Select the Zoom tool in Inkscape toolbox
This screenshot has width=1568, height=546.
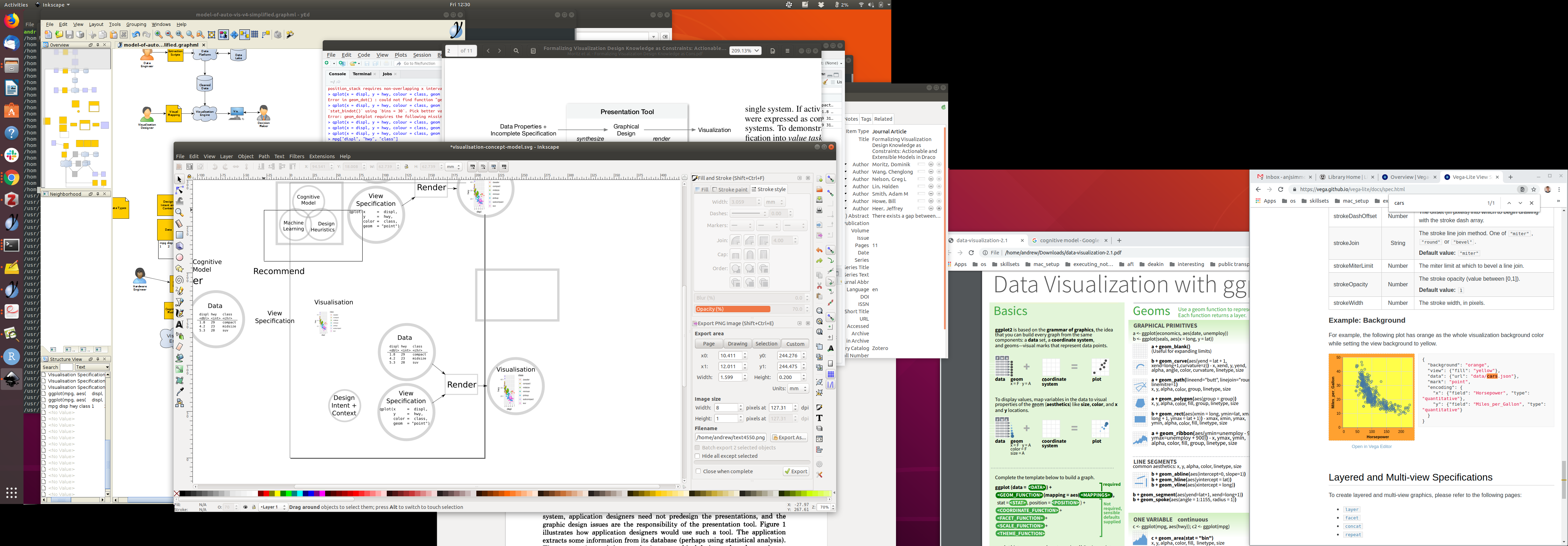(180, 212)
